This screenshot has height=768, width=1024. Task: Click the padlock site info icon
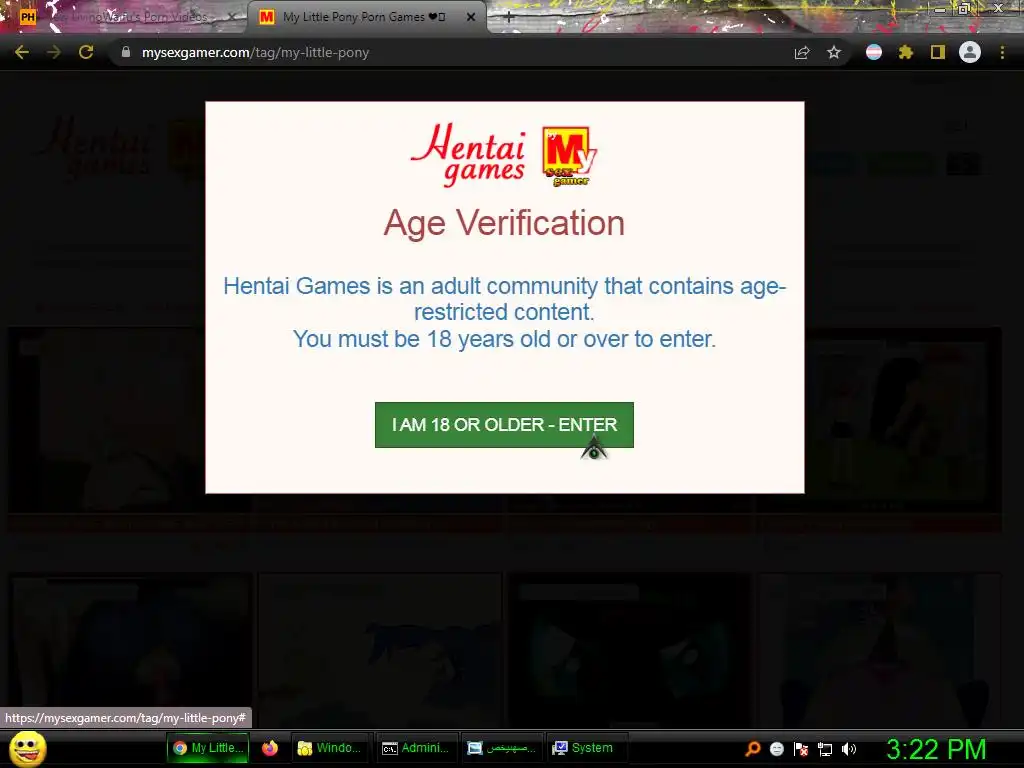pyautogui.click(x=125, y=52)
